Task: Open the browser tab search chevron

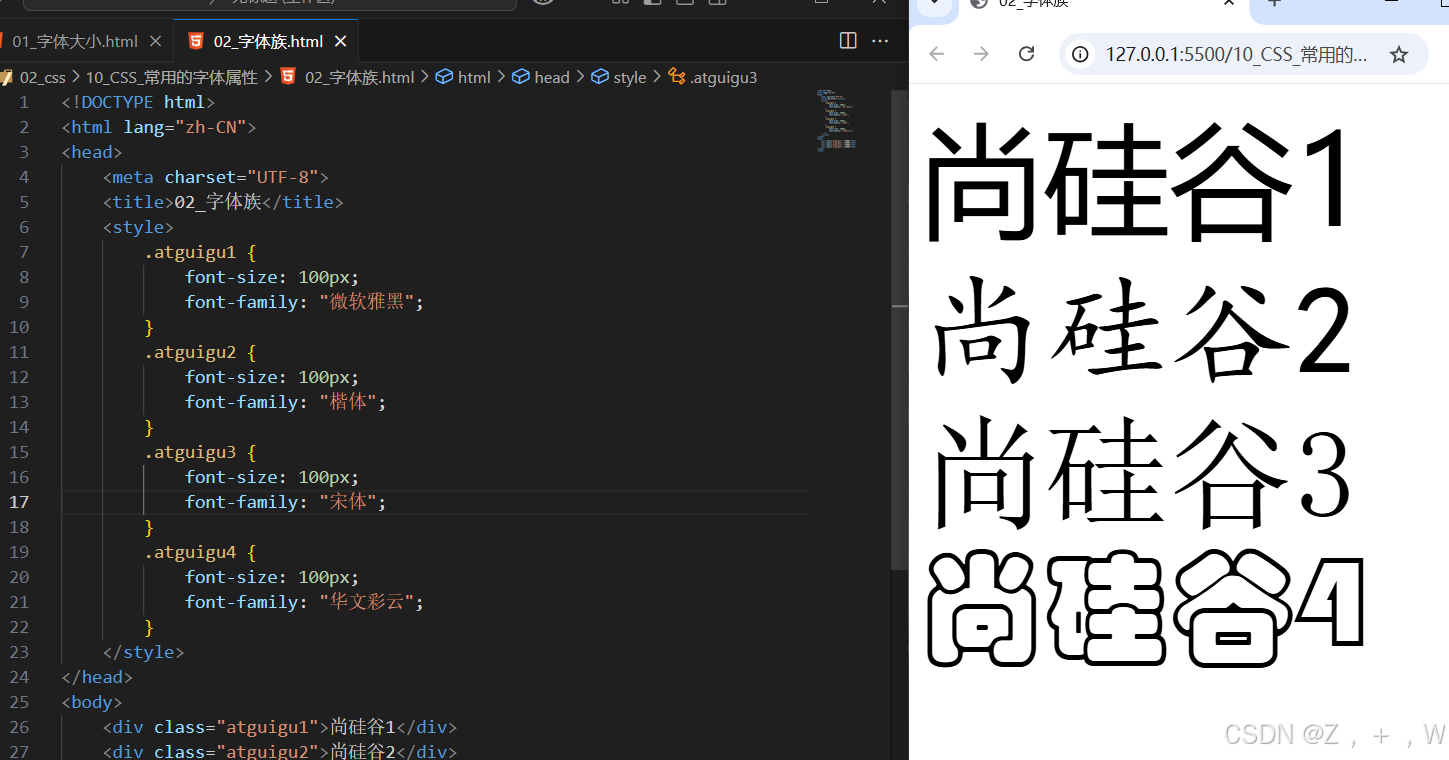Action: click(934, 4)
